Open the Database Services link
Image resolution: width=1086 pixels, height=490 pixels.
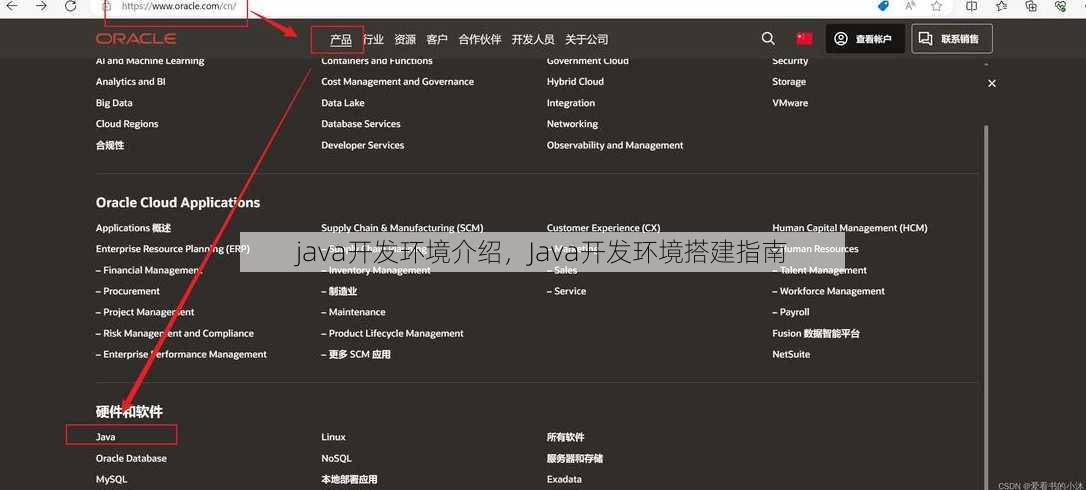[361, 124]
